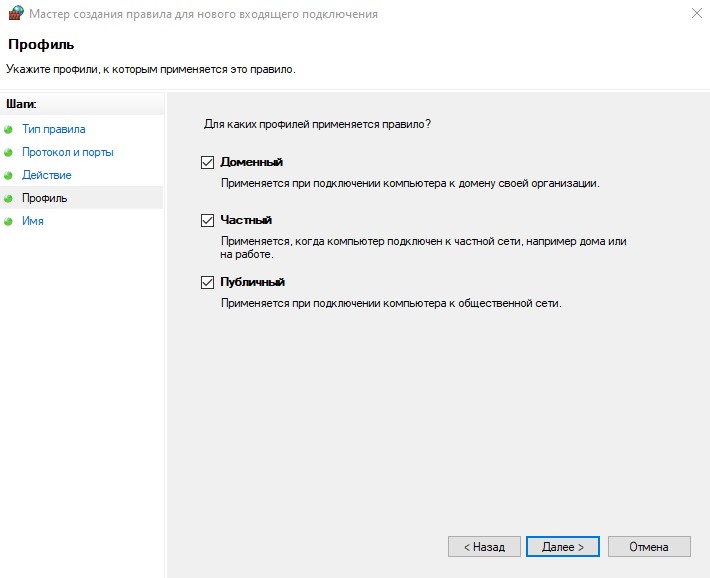Click the firewall wizard icon in title bar
This screenshot has height=578, width=710.
[x=15, y=15]
